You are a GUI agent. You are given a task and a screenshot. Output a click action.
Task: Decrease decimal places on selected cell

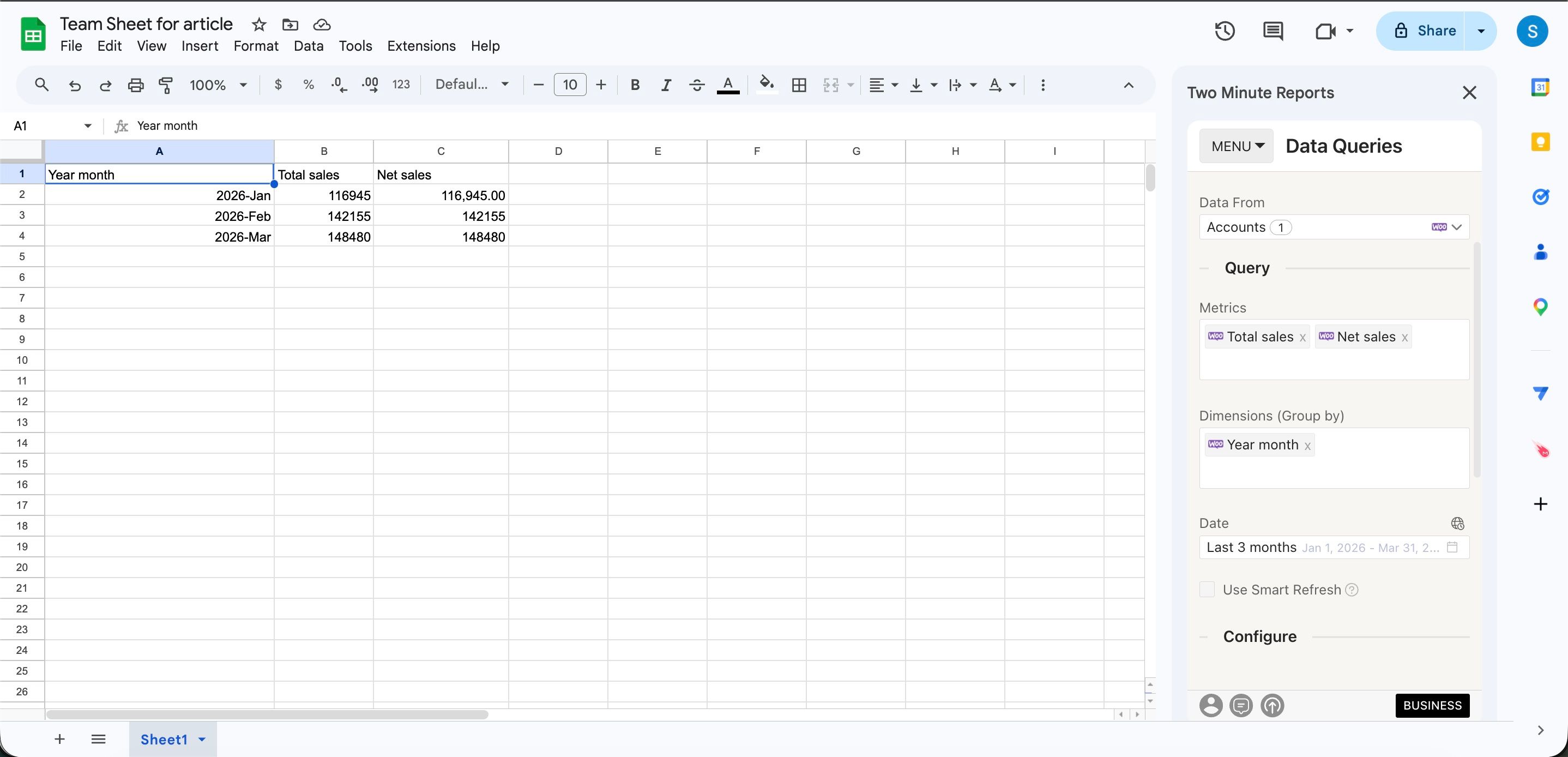pos(339,85)
